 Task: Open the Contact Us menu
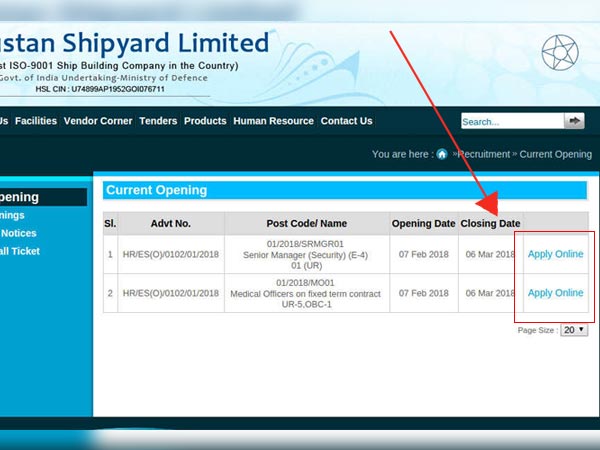pos(347,121)
